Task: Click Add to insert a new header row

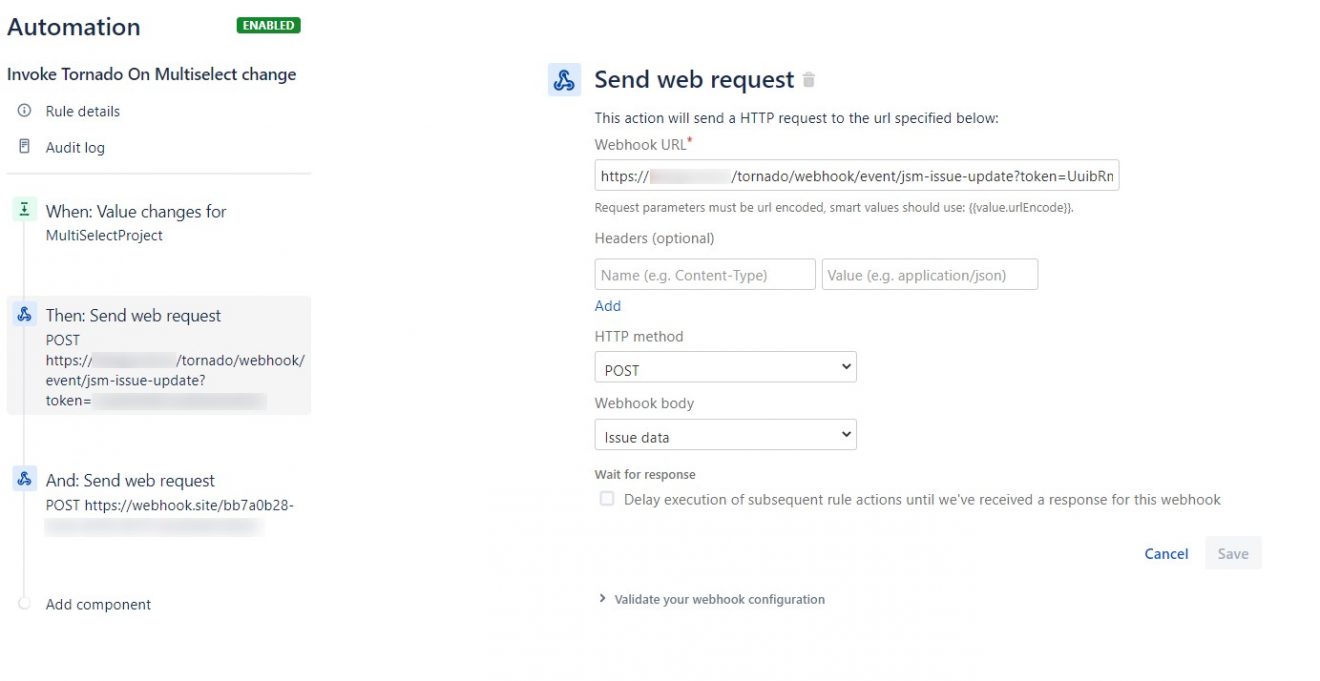Action: tap(607, 305)
